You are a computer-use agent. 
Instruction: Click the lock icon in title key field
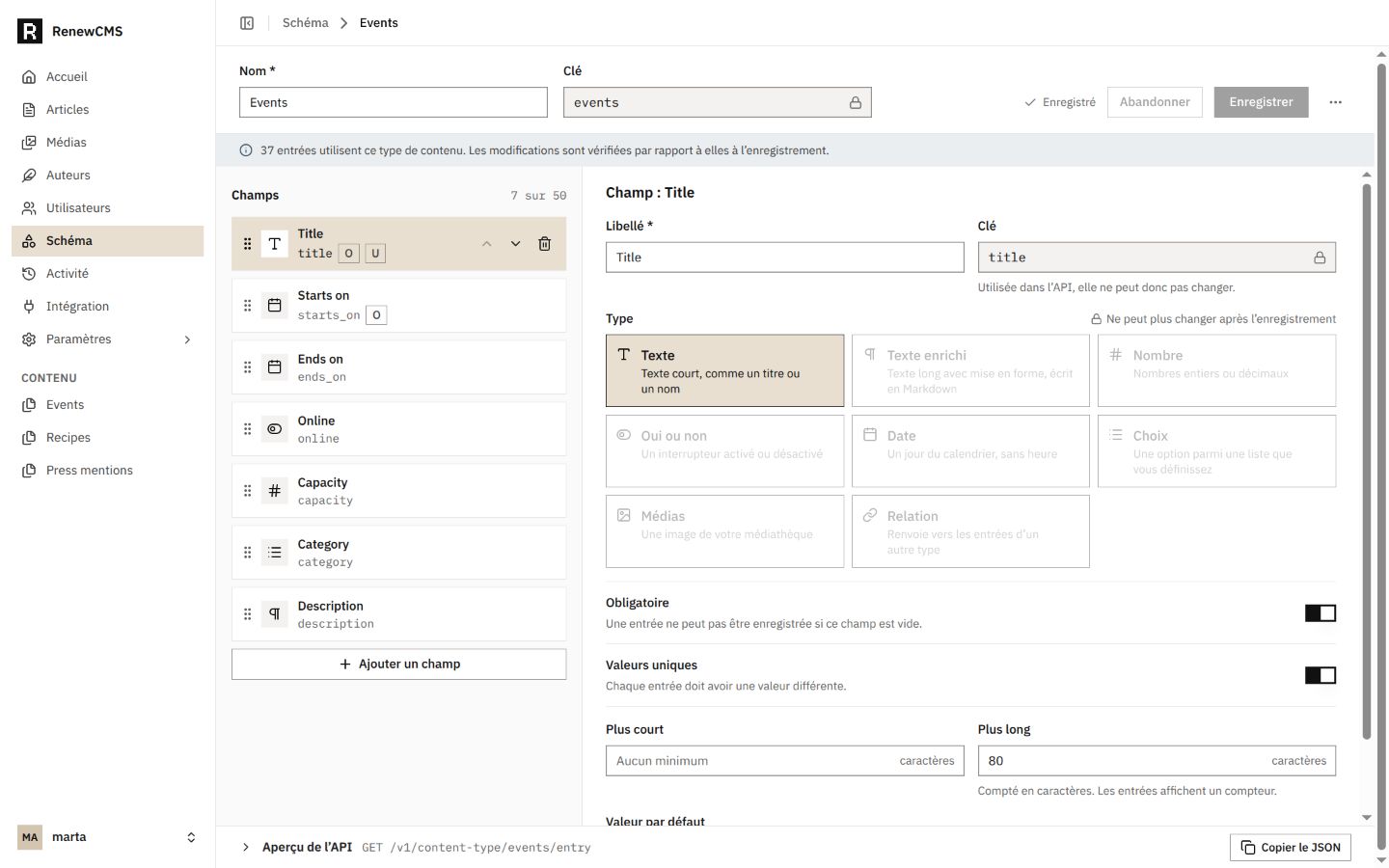click(x=1319, y=258)
